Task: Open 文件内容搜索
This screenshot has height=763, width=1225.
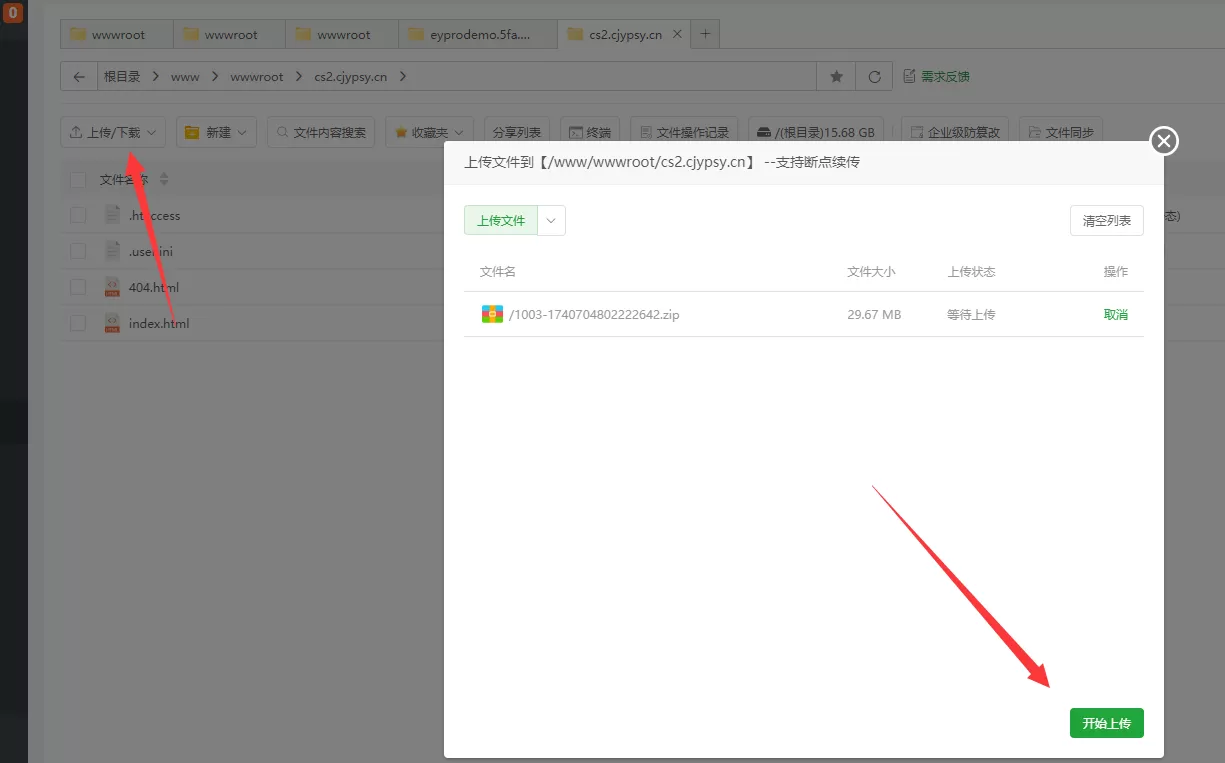Action: coord(321,132)
